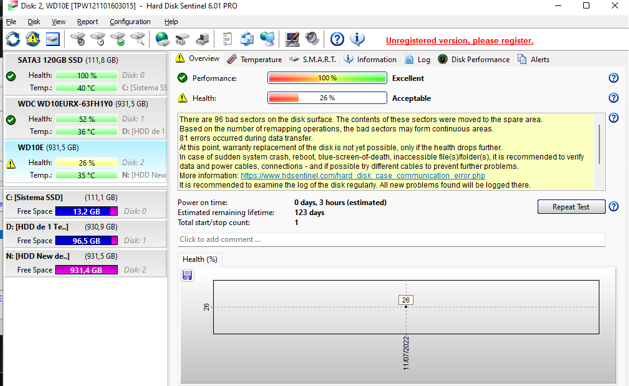Screen dimensions: 629x386
Task: Click the globe-over-disk toolbar icon
Action: pos(162,39)
